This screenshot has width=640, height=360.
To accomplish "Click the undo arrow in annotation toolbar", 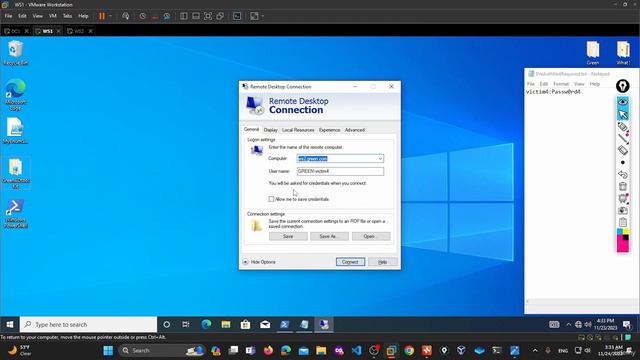I will (x=622, y=174).
